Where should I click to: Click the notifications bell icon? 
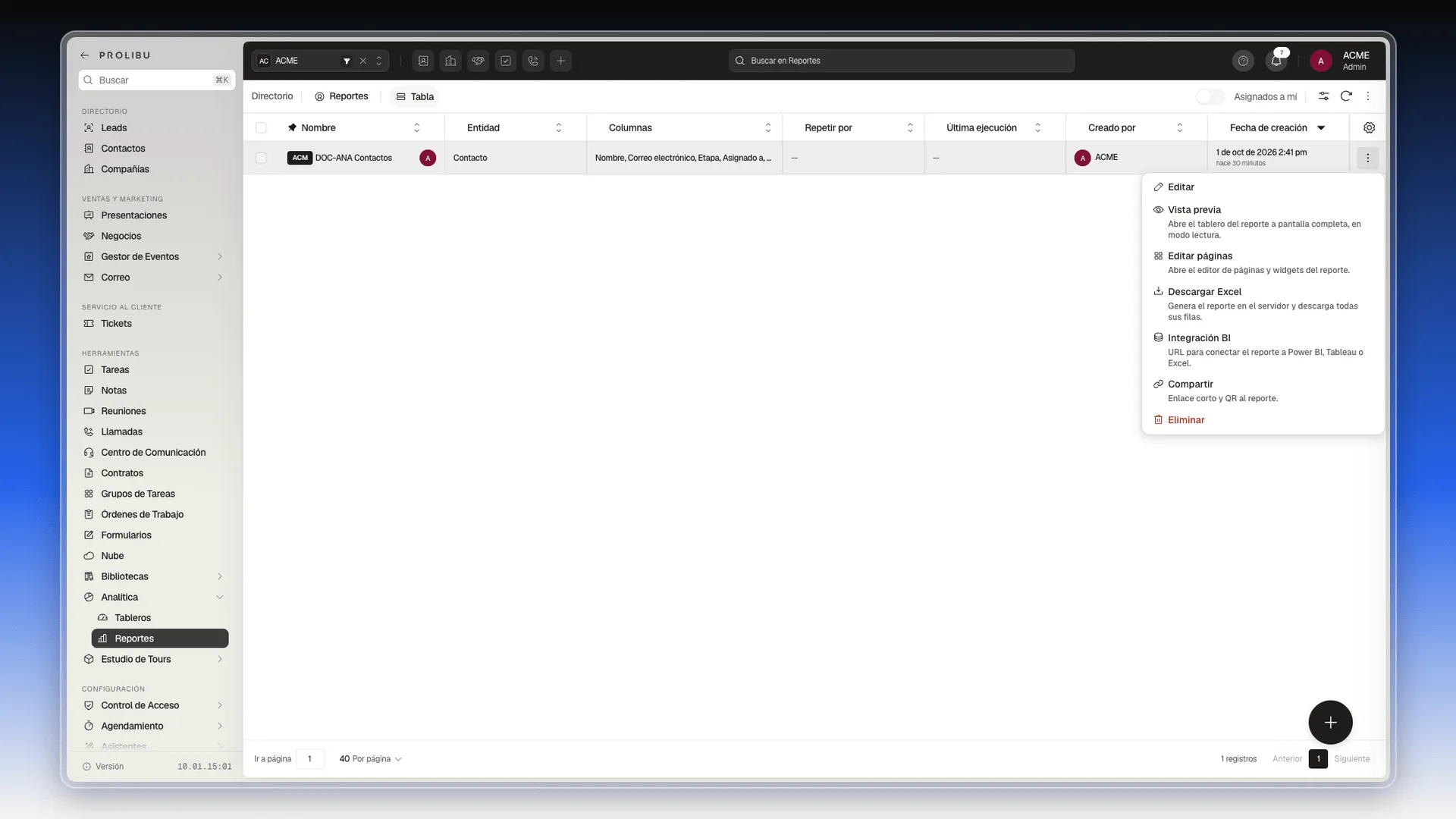coord(1276,61)
